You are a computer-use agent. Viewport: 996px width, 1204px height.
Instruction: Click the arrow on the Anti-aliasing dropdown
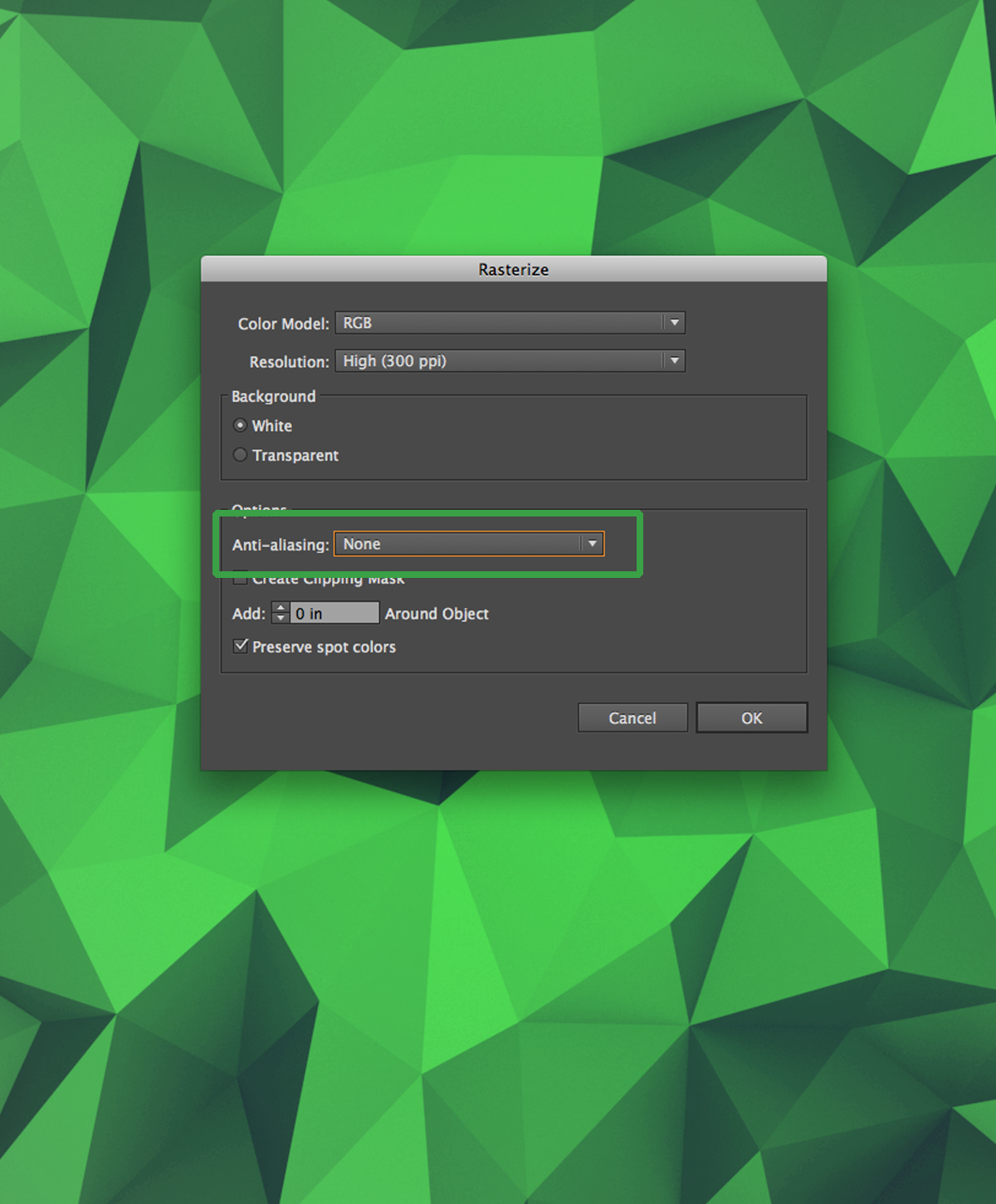(x=592, y=544)
